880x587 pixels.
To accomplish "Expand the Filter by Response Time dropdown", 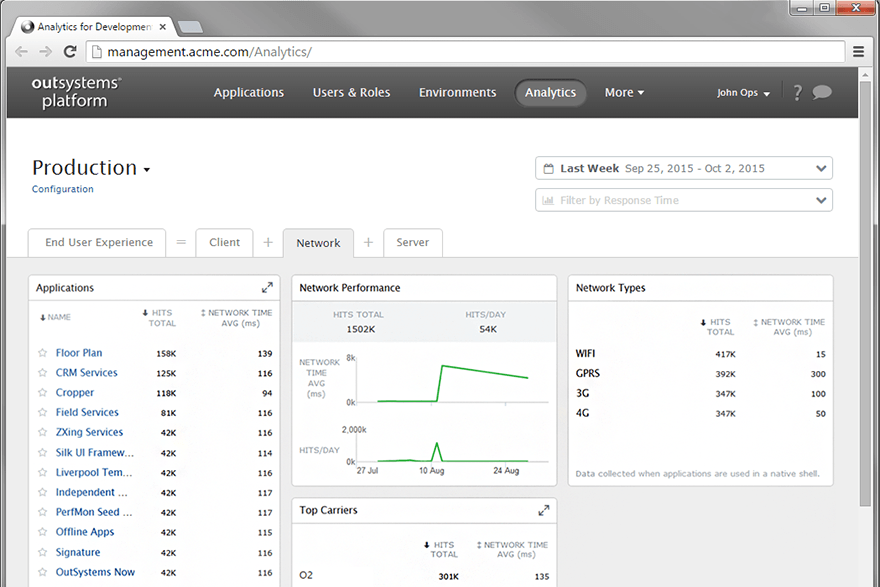I will coord(684,200).
